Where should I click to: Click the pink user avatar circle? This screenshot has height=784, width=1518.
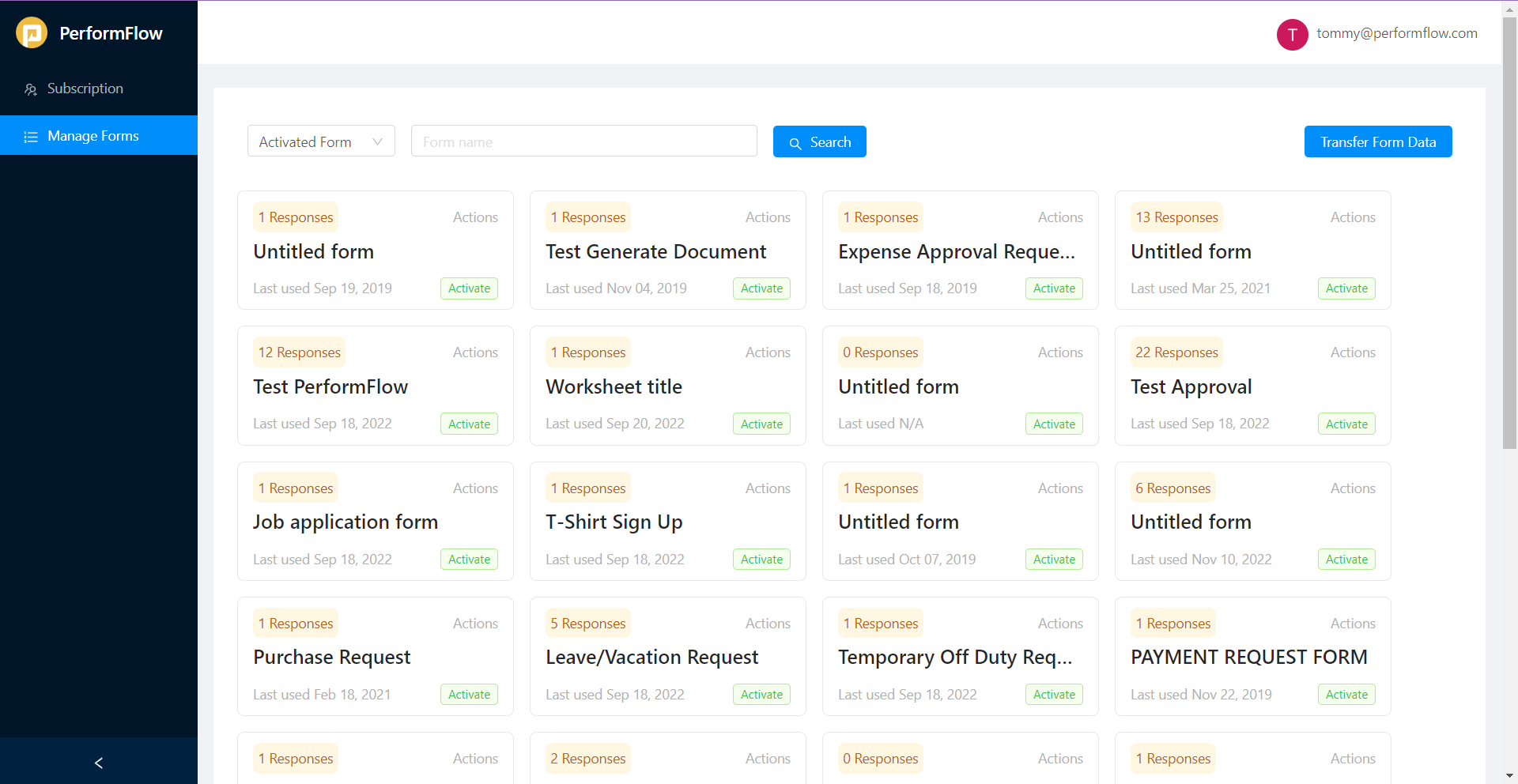(x=1292, y=35)
